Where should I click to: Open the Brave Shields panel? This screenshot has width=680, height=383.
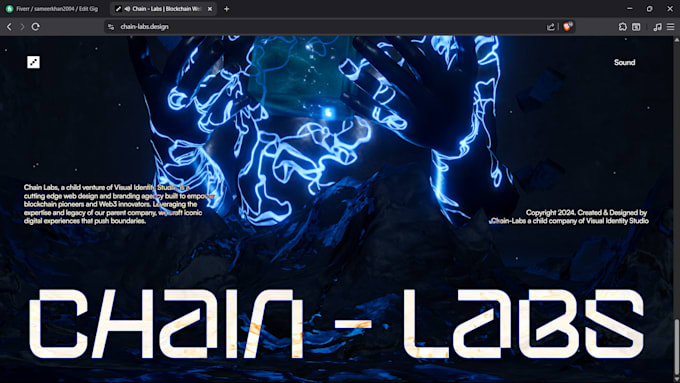click(568, 26)
